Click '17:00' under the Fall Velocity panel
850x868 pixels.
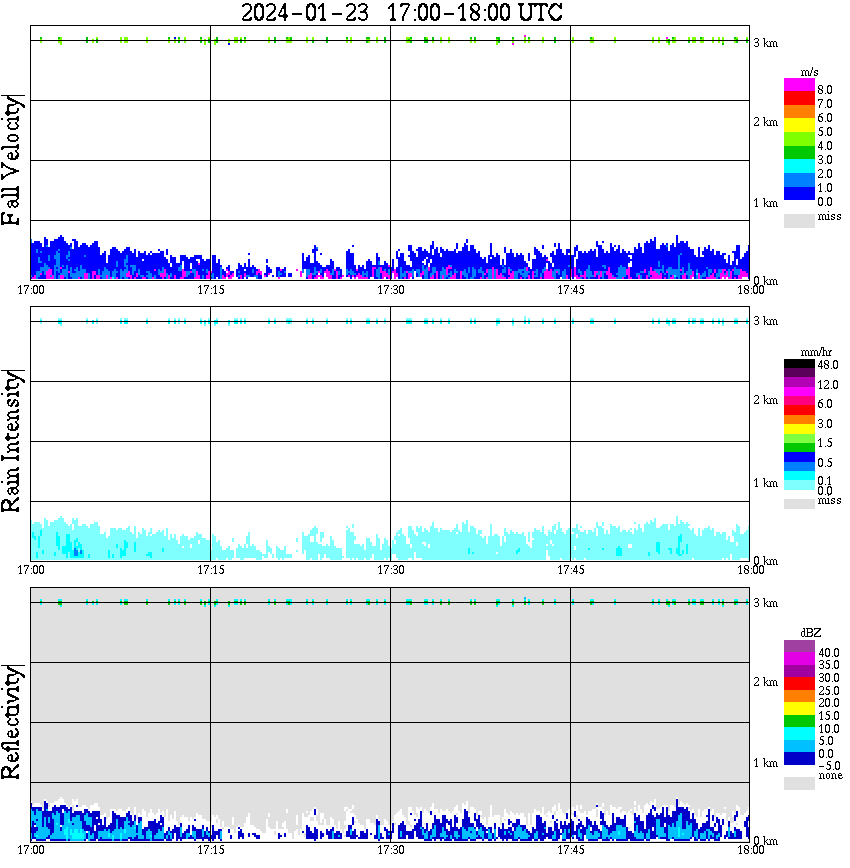point(31,290)
